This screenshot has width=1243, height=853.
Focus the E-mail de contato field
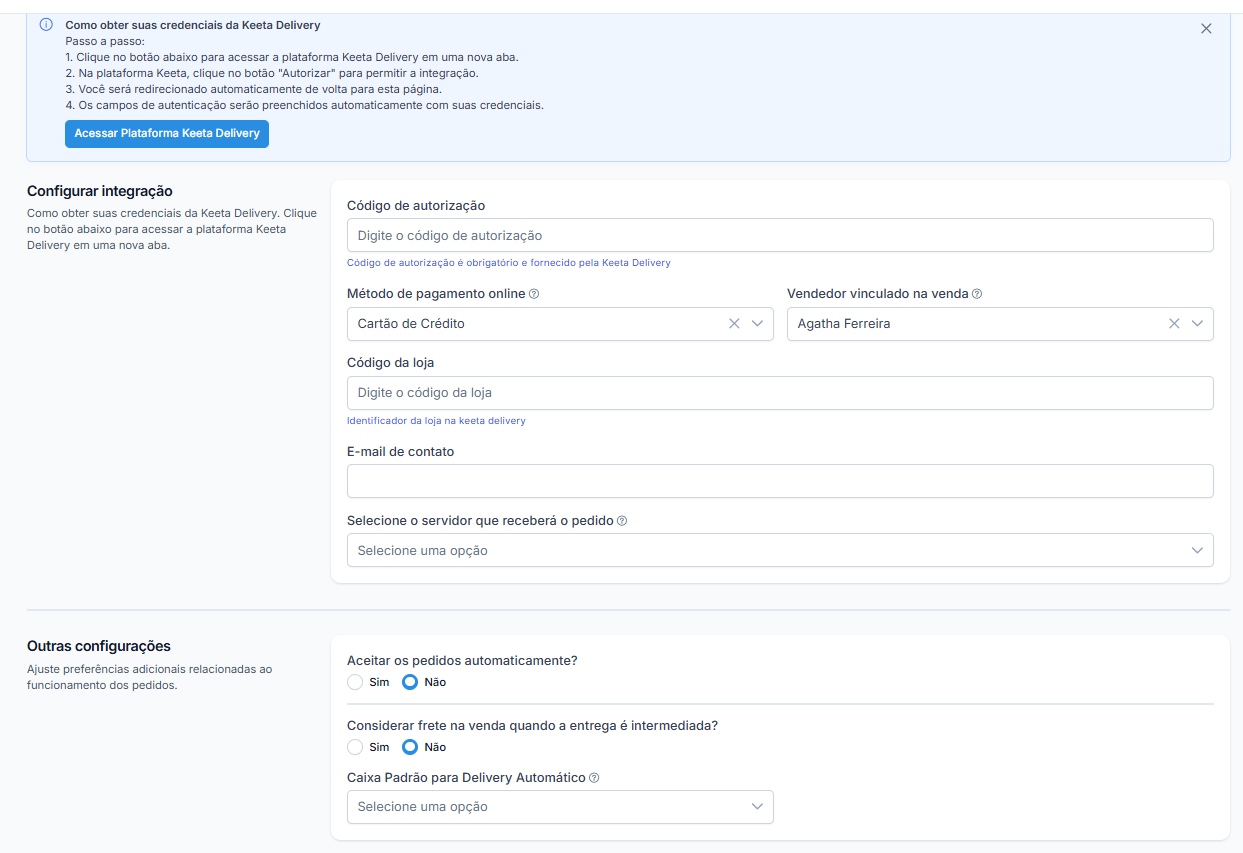click(780, 481)
